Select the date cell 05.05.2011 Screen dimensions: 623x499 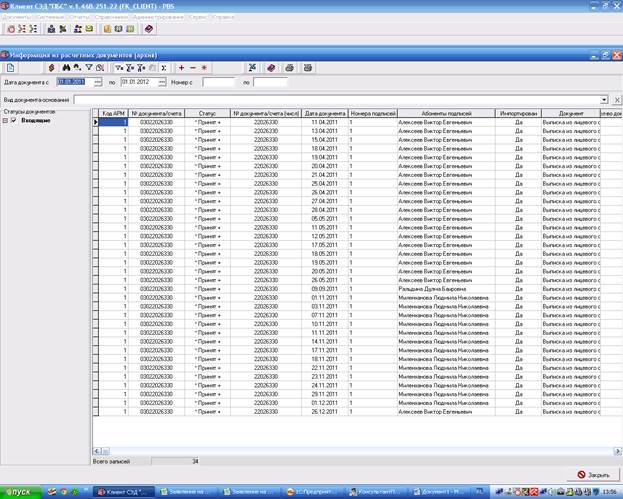pyautogui.click(x=325, y=219)
